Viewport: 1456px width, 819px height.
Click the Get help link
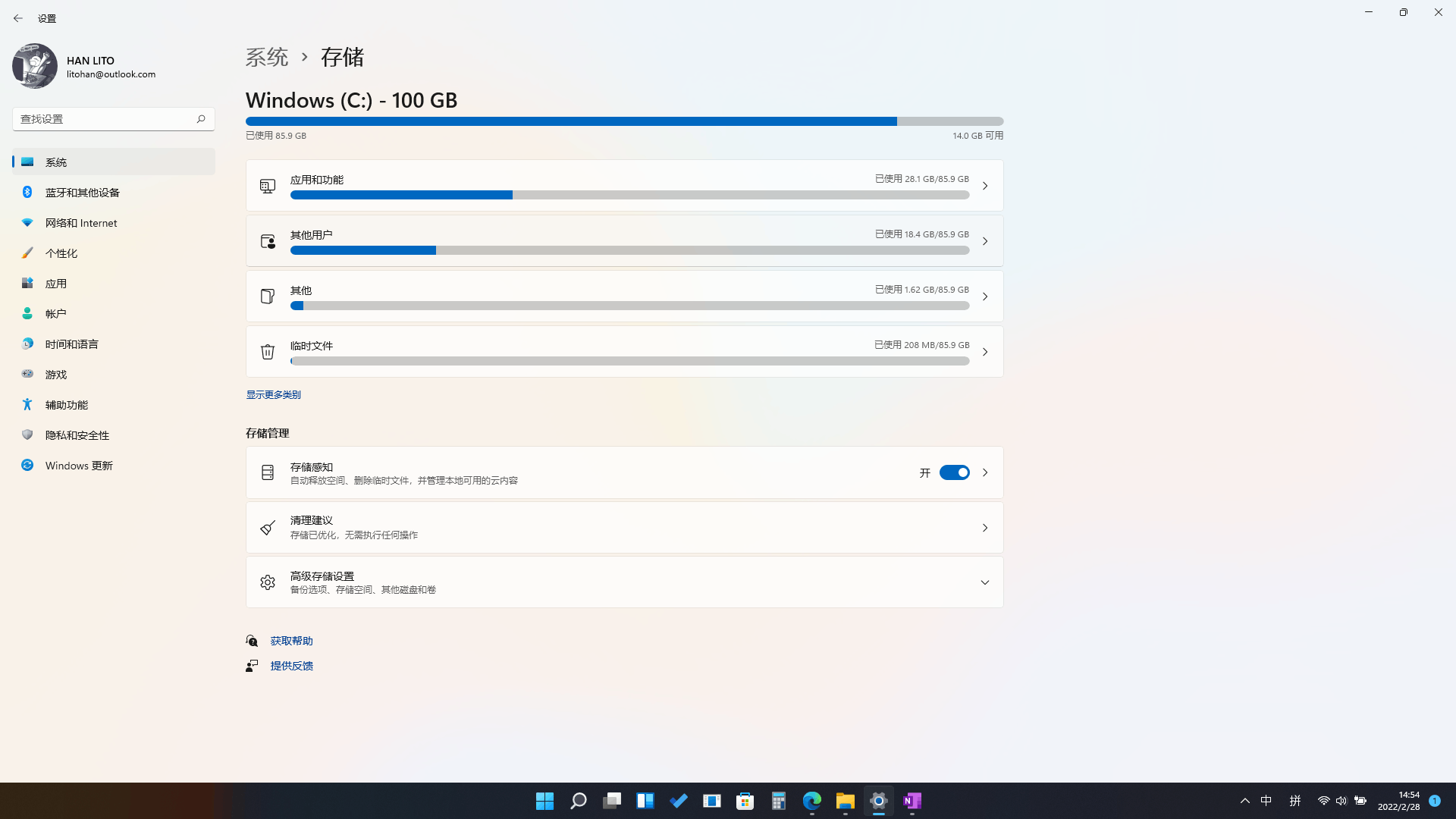(291, 641)
